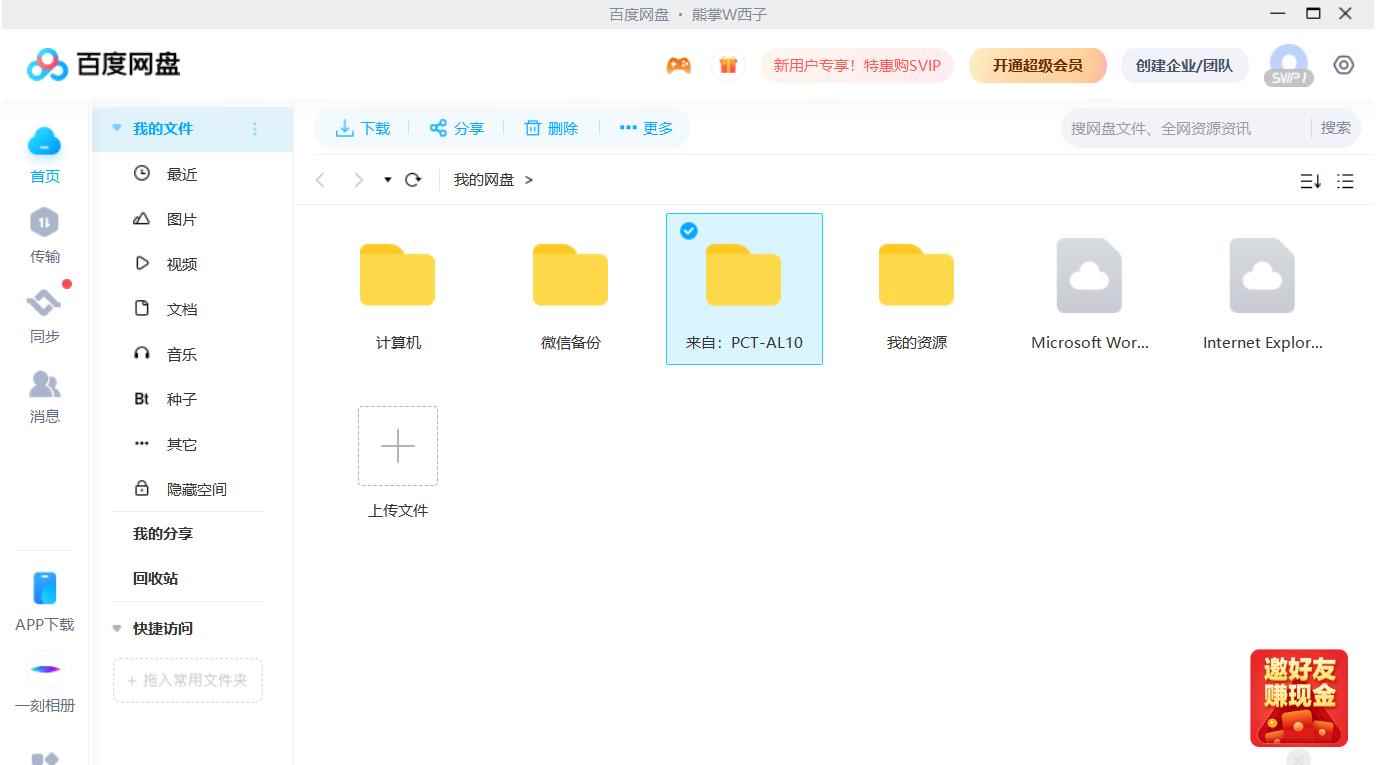This screenshot has height=765, width=1376.
Task: Click the gift box icon in header
Action: tap(728, 66)
